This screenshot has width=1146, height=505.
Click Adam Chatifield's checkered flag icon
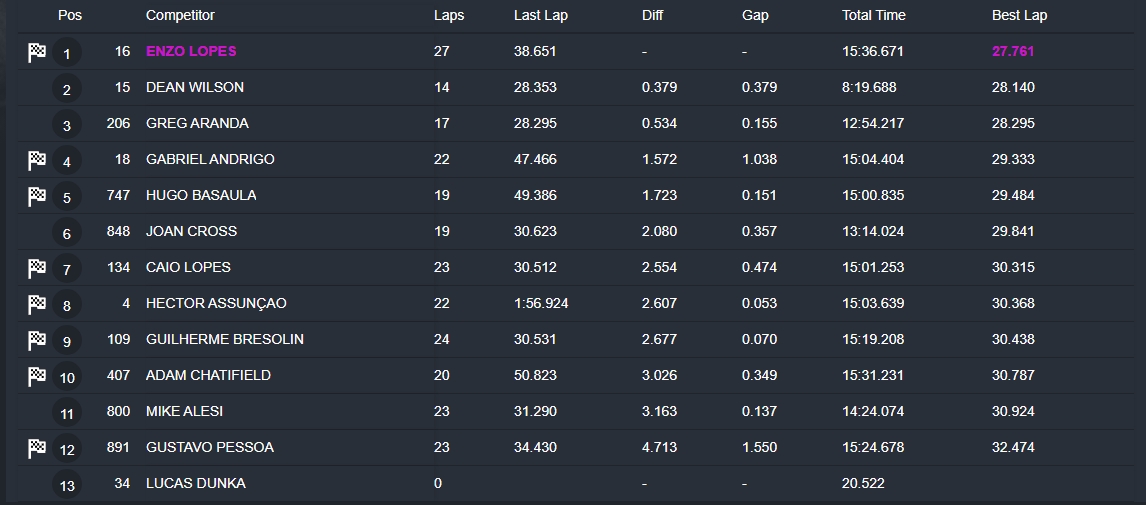37,376
